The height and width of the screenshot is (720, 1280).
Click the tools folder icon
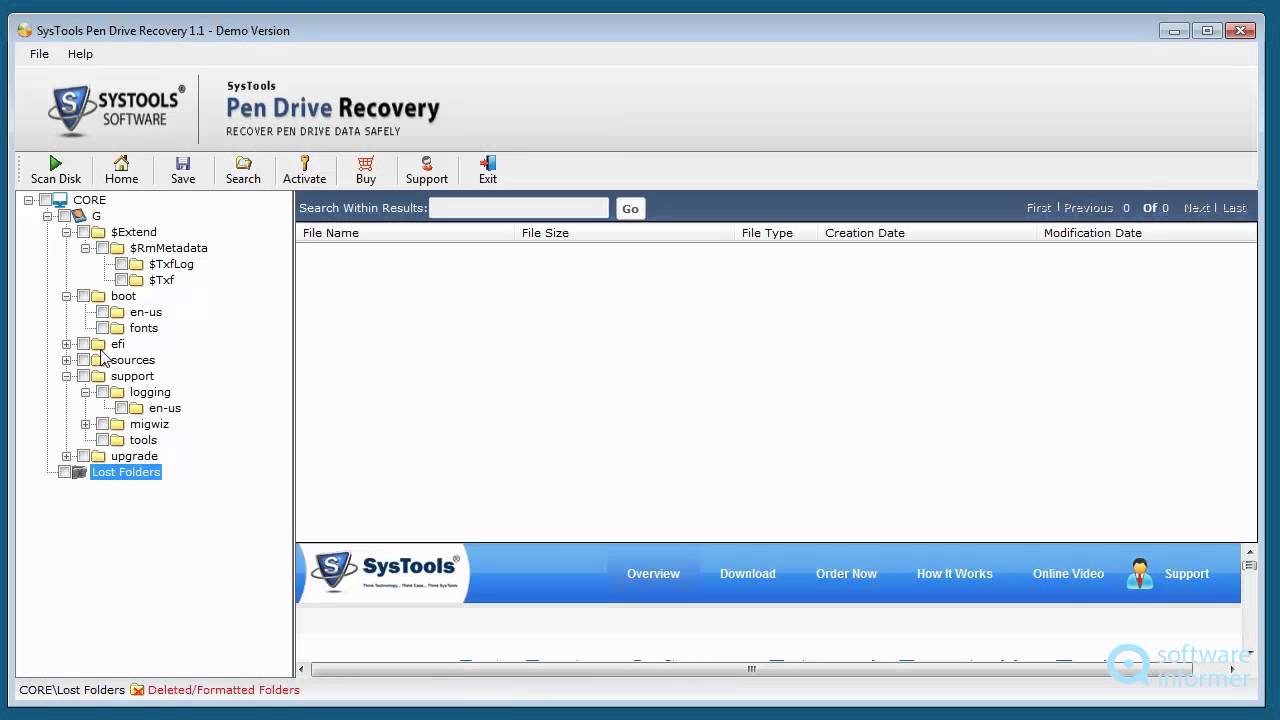[x=117, y=440]
